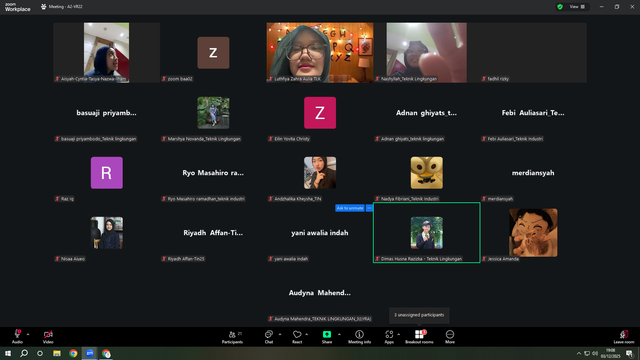This screenshot has height=360, width=640.
Task: Open File Explorer from taskbar
Action: point(57,353)
